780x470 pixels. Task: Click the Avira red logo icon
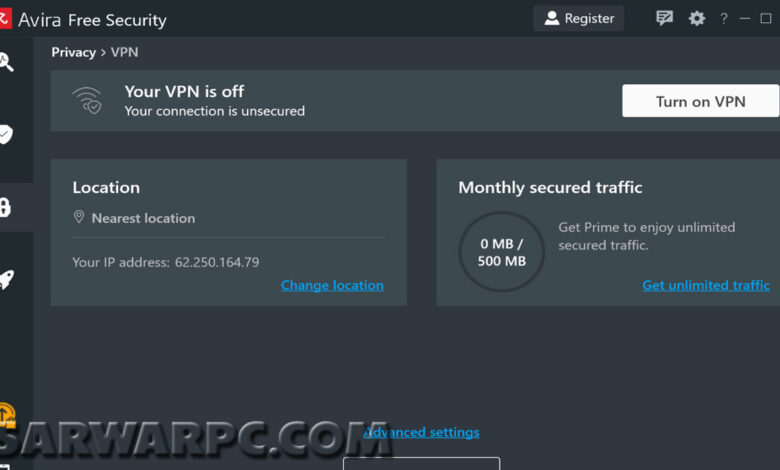click(x=5, y=19)
